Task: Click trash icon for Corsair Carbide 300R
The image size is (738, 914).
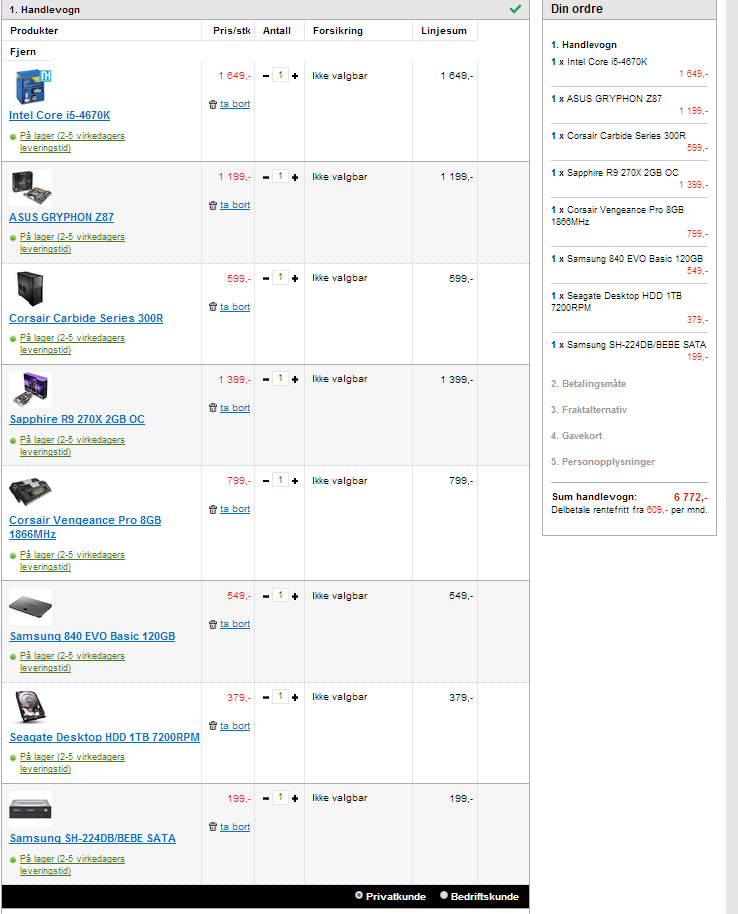Action: (x=213, y=307)
